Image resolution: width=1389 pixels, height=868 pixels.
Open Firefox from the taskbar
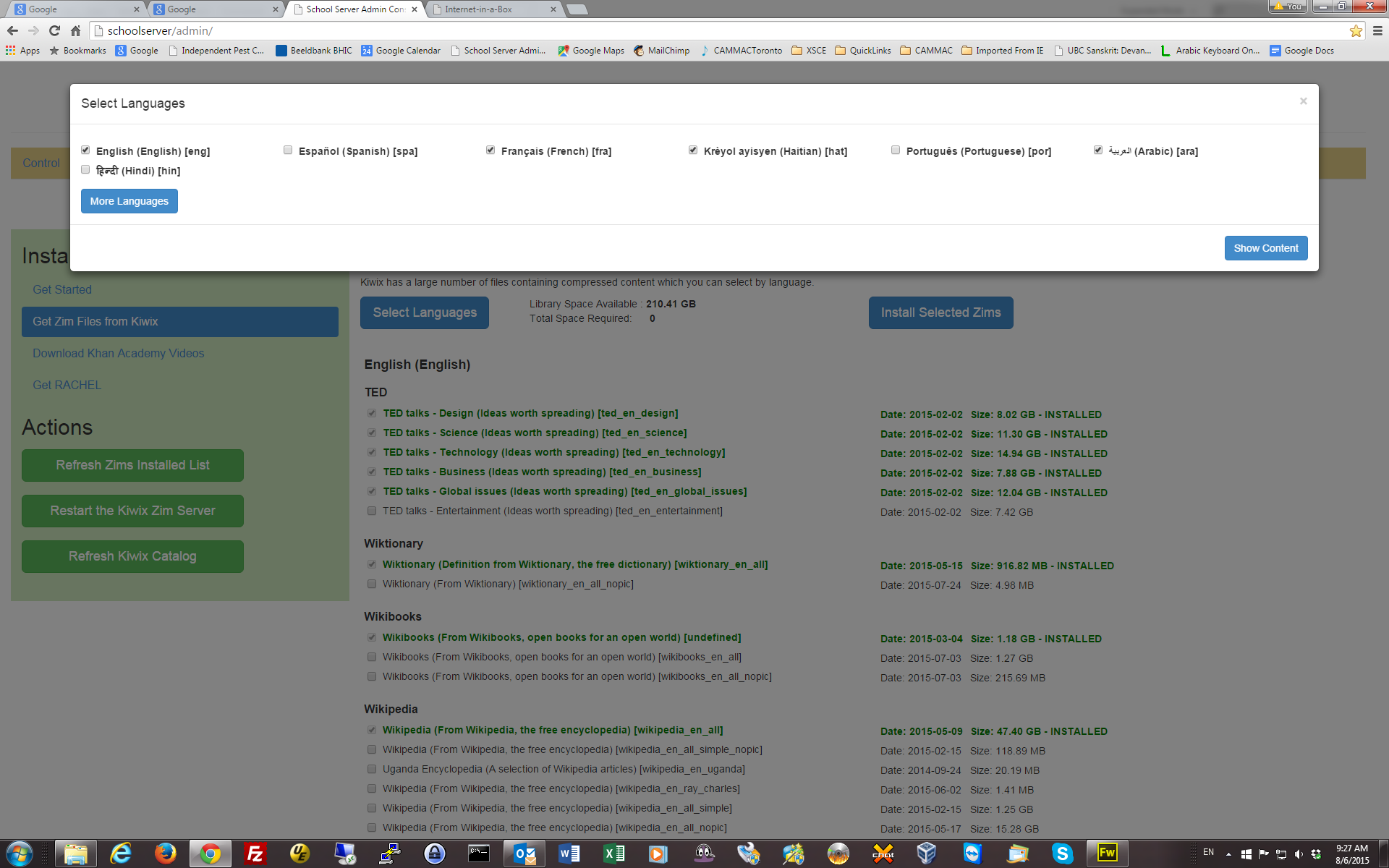click(165, 854)
